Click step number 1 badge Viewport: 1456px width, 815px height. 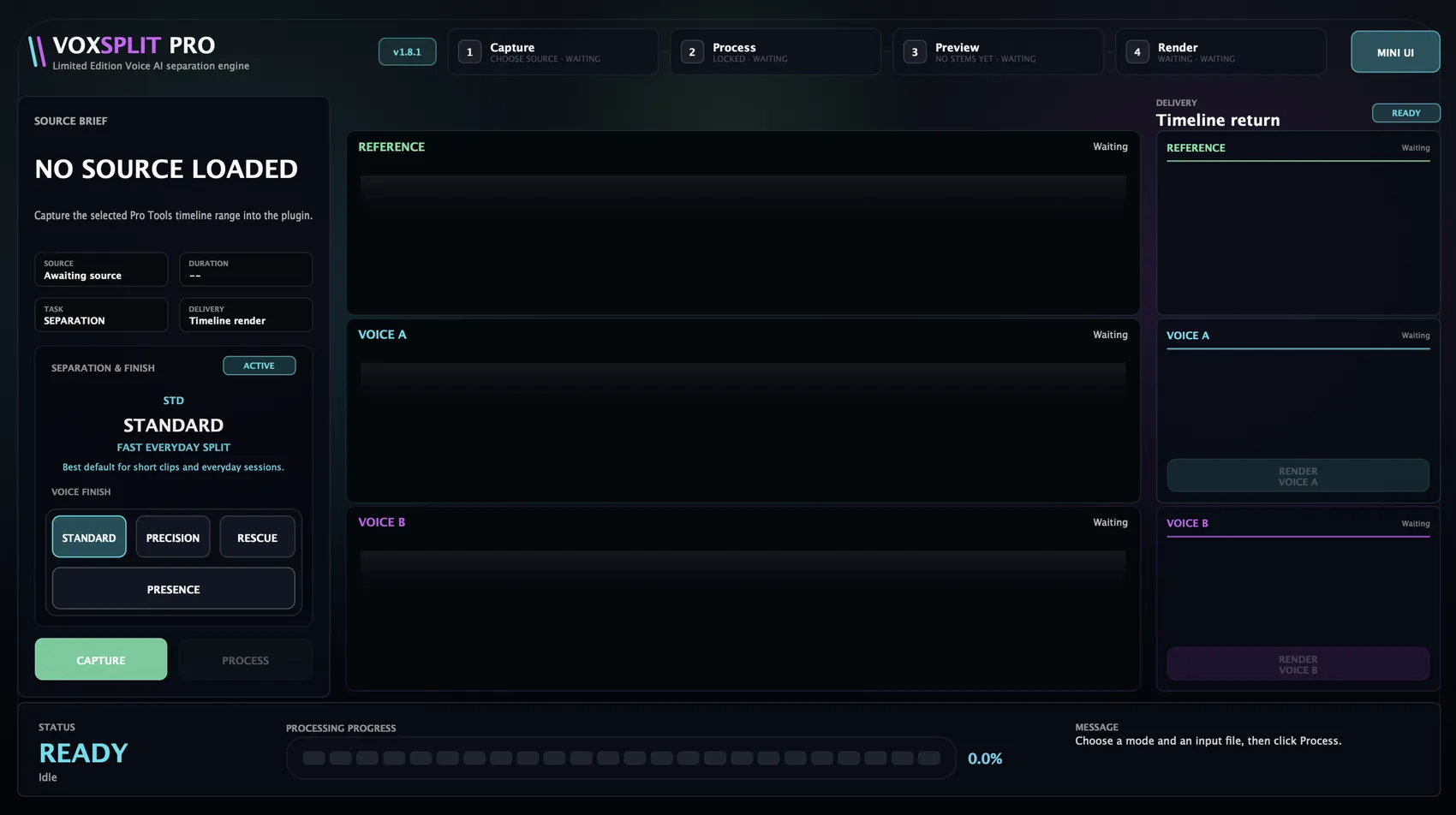coord(469,52)
